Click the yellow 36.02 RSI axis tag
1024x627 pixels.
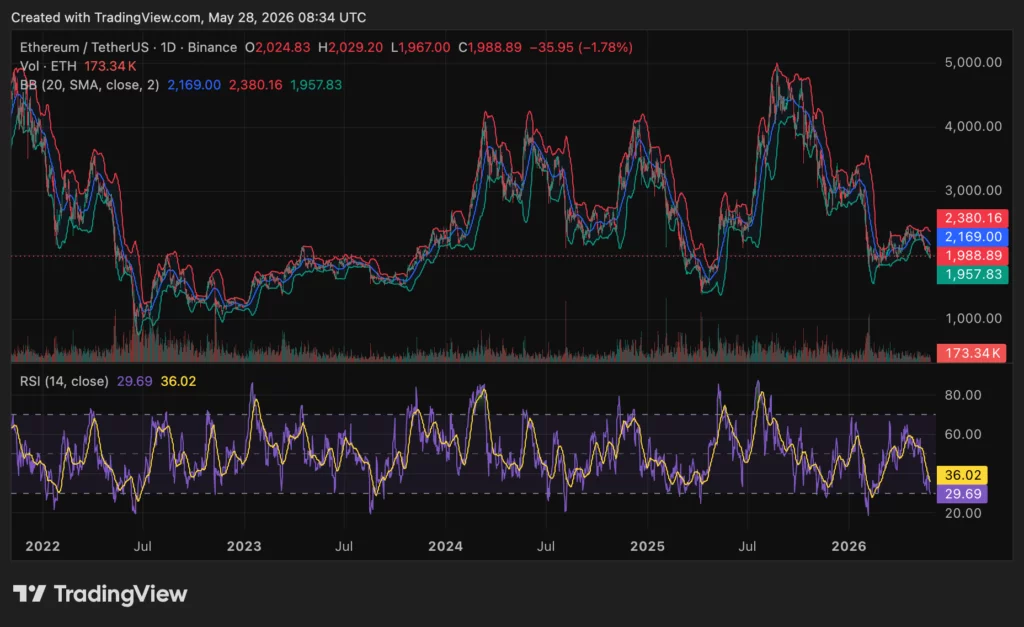pyautogui.click(x=962, y=475)
